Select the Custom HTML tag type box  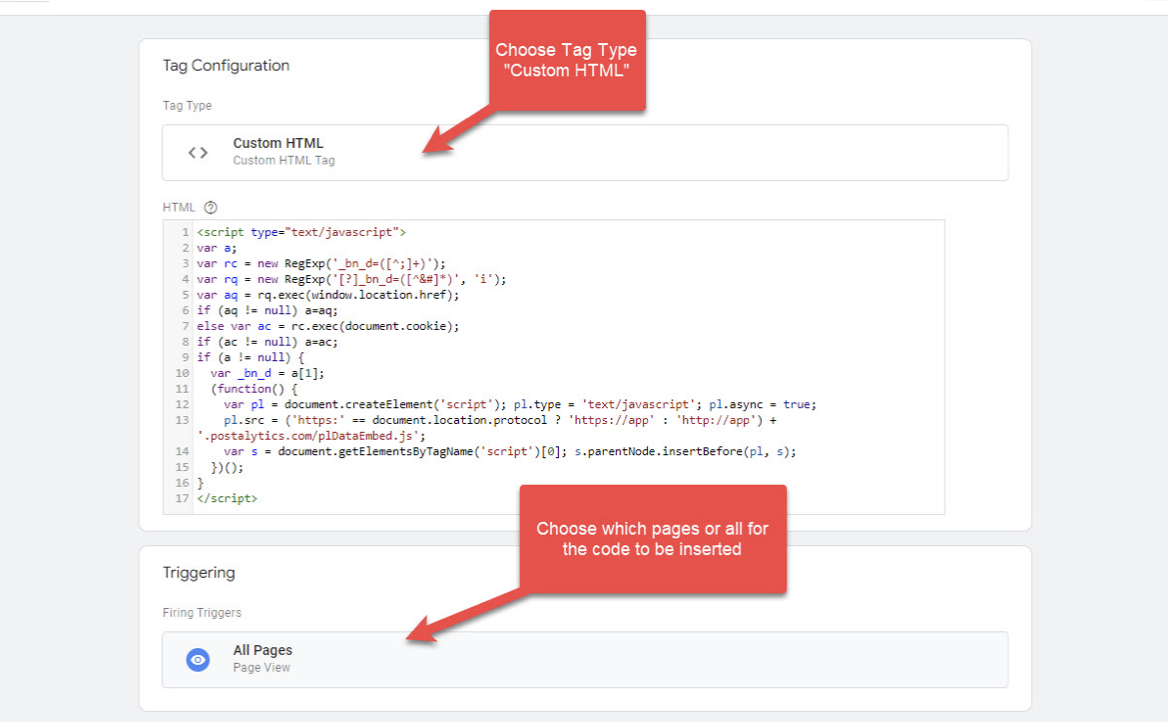[585, 153]
